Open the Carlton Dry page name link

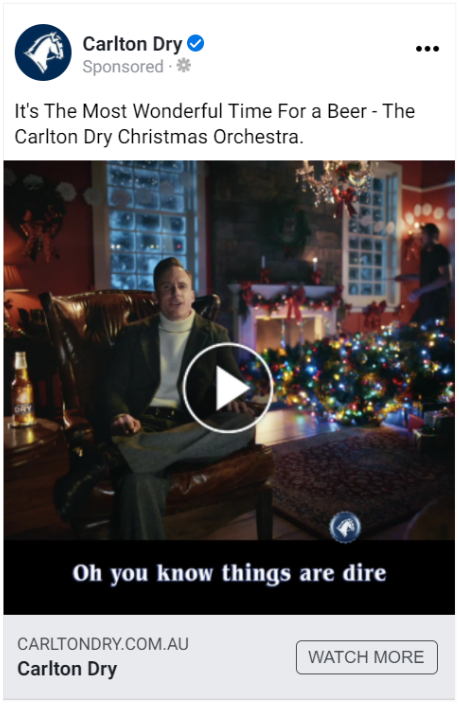[132, 44]
